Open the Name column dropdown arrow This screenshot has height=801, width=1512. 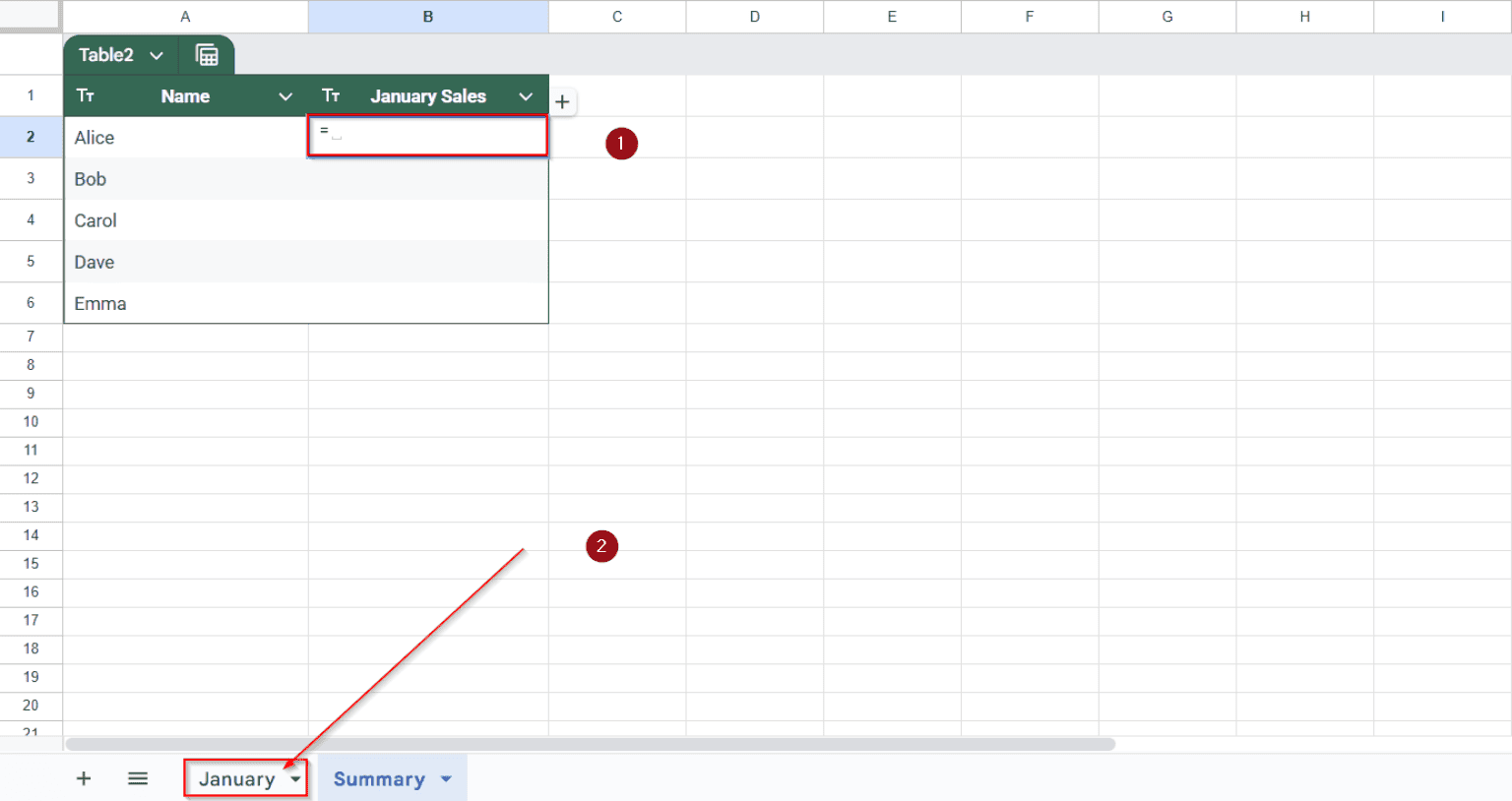coord(285,95)
